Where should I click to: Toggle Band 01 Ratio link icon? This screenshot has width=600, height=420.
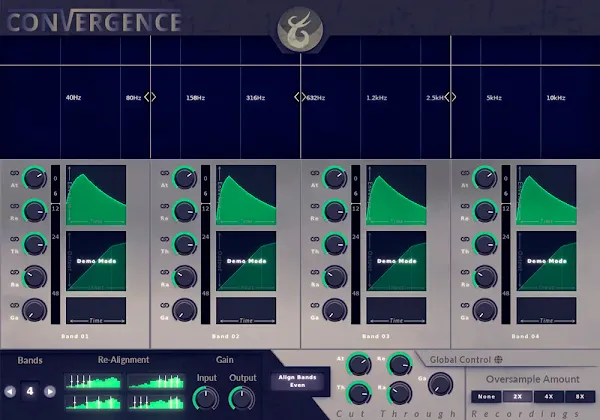point(15,272)
